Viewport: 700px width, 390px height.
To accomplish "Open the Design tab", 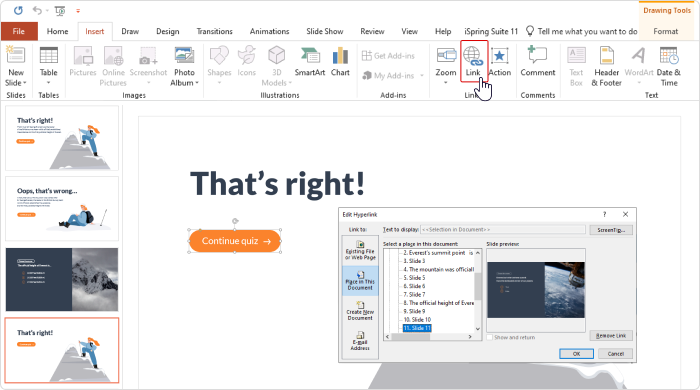I will 168,31.
